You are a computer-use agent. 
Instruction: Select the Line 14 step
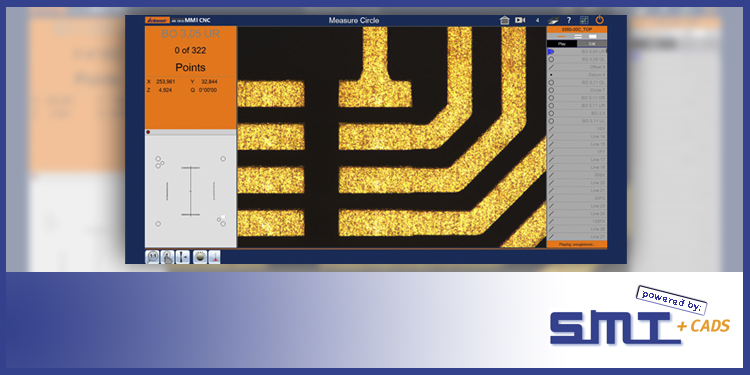(577, 136)
